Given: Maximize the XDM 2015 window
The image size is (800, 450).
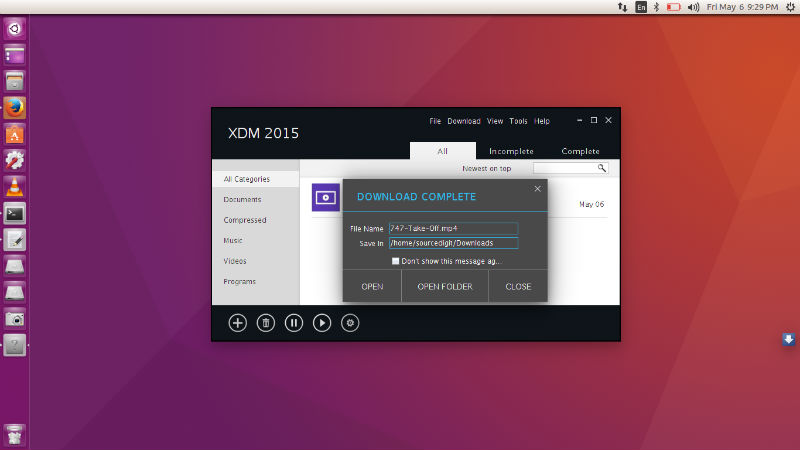Looking at the screenshot, I should [594, 120].
